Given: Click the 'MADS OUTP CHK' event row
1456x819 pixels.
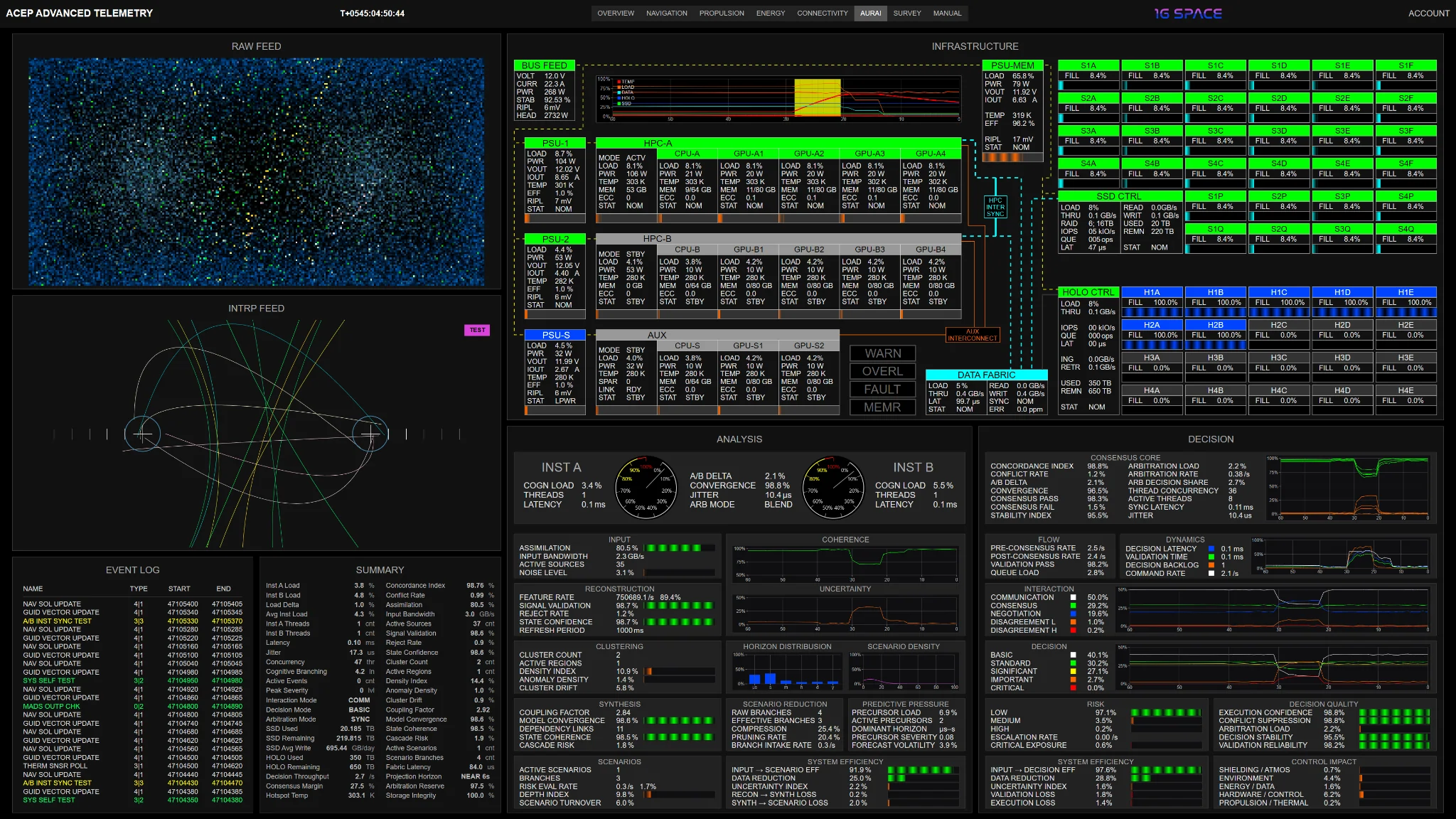Looking at the screenshot, I should pyautogui.click(x=132, y=706).
